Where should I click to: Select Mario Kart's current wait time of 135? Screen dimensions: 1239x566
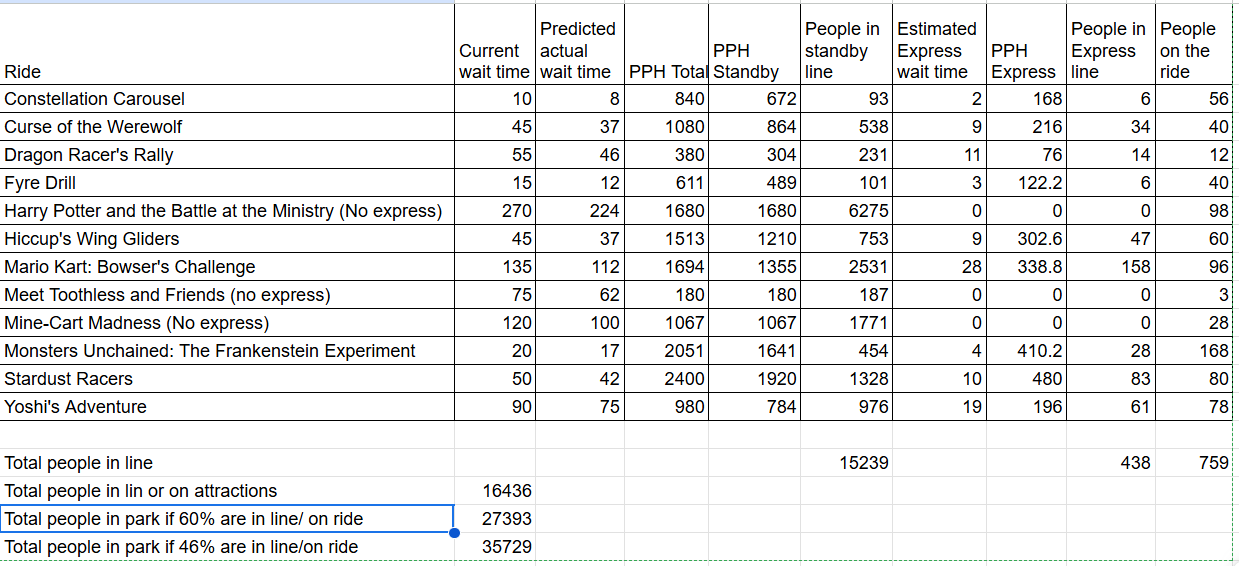pos(495,267)
